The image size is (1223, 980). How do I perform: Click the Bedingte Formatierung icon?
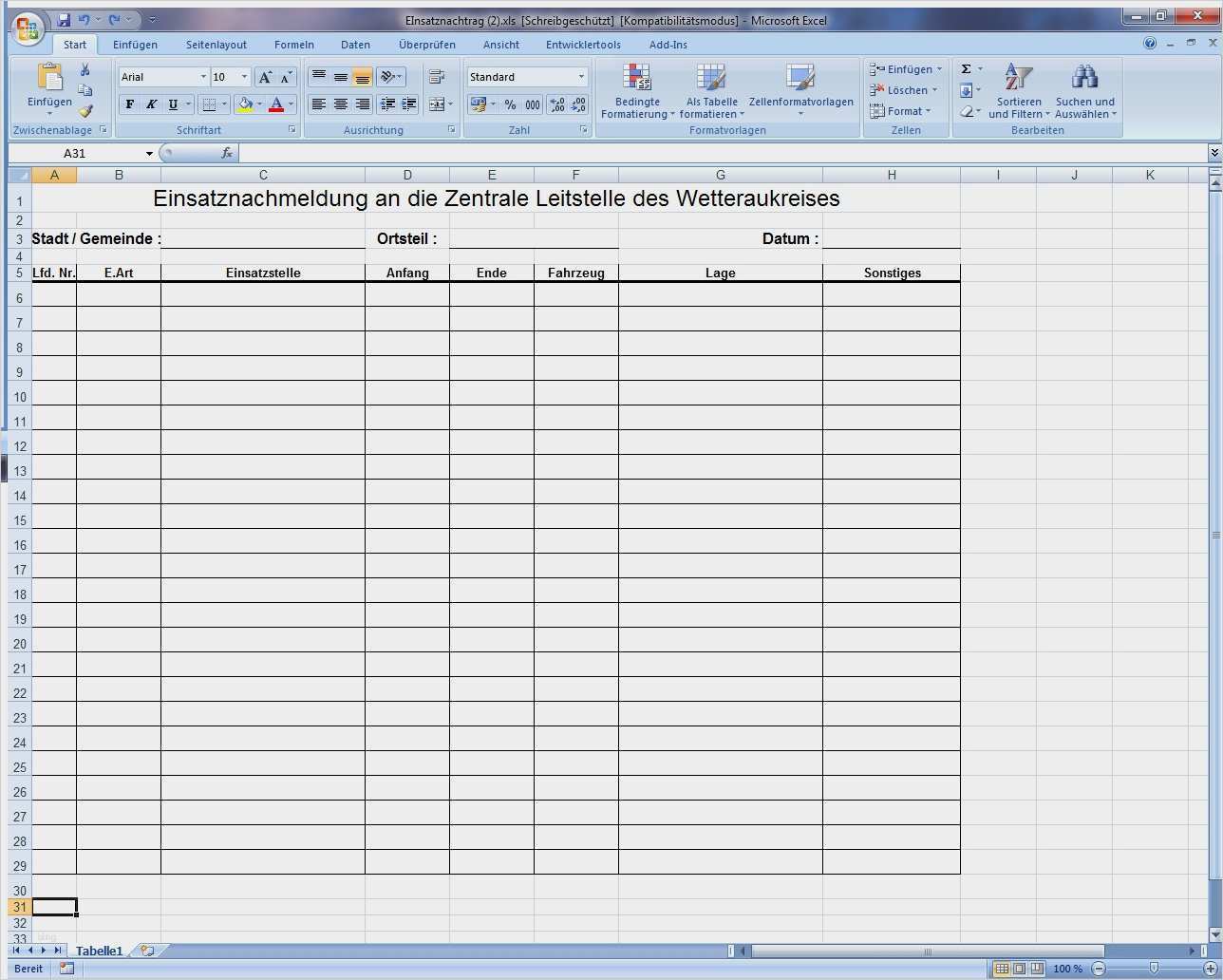coord(636,78)
